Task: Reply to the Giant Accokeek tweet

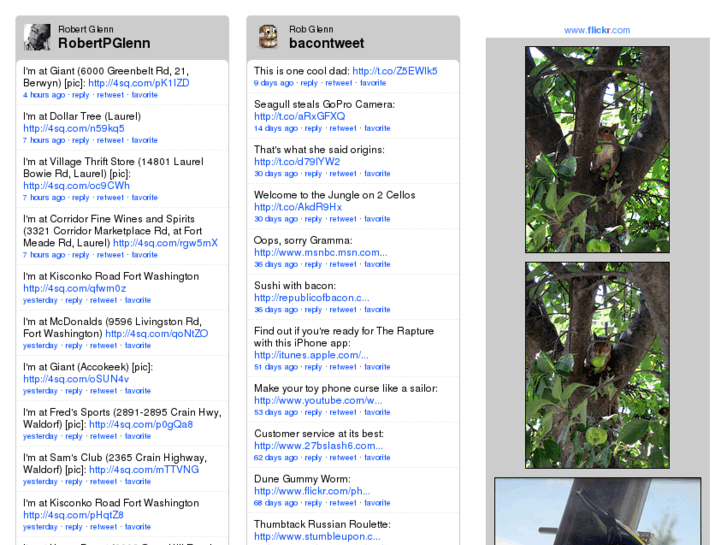Action: pyautogui.click(x=74, y=391)
